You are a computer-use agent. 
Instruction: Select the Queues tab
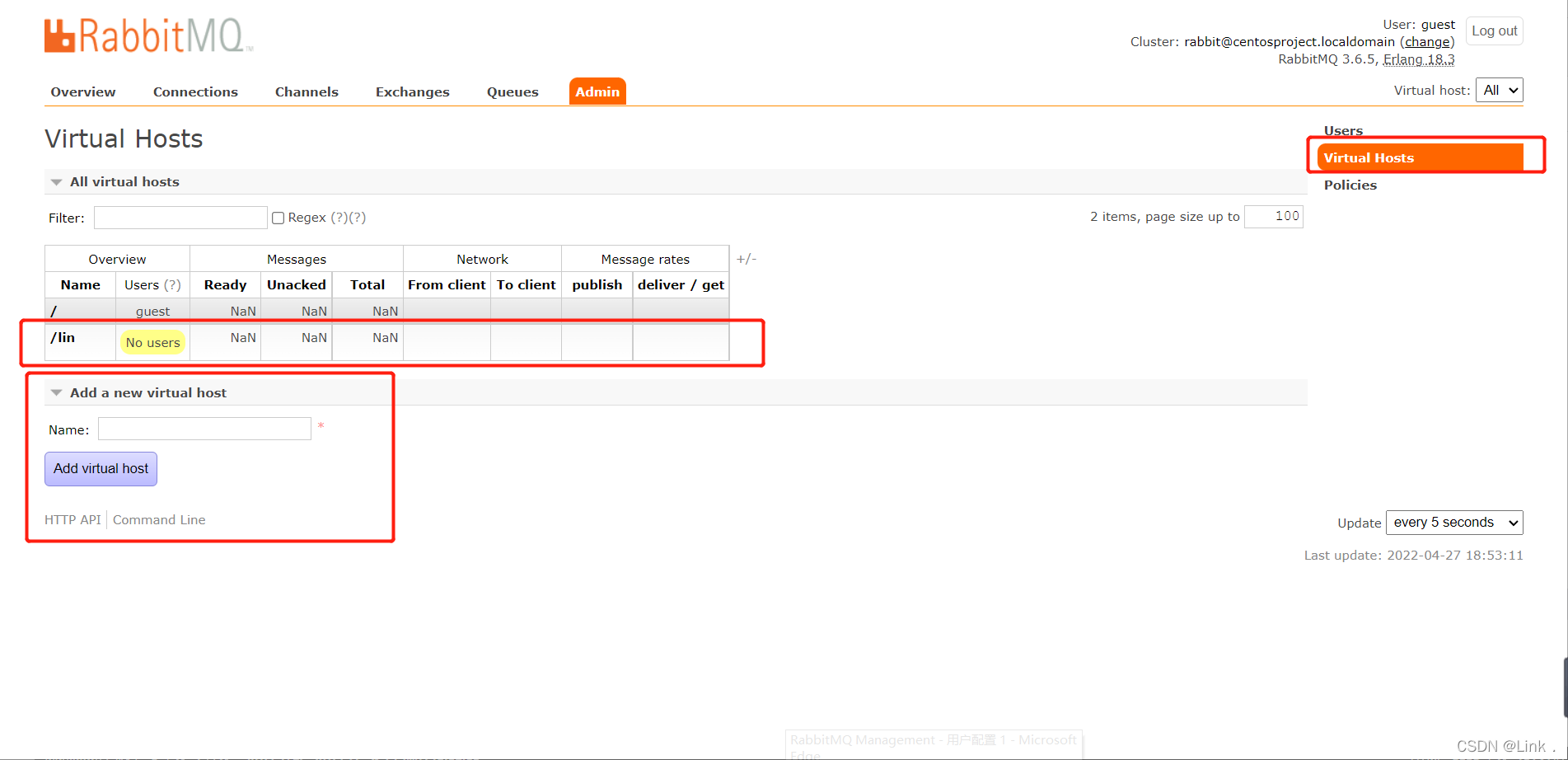pos(513,91)
